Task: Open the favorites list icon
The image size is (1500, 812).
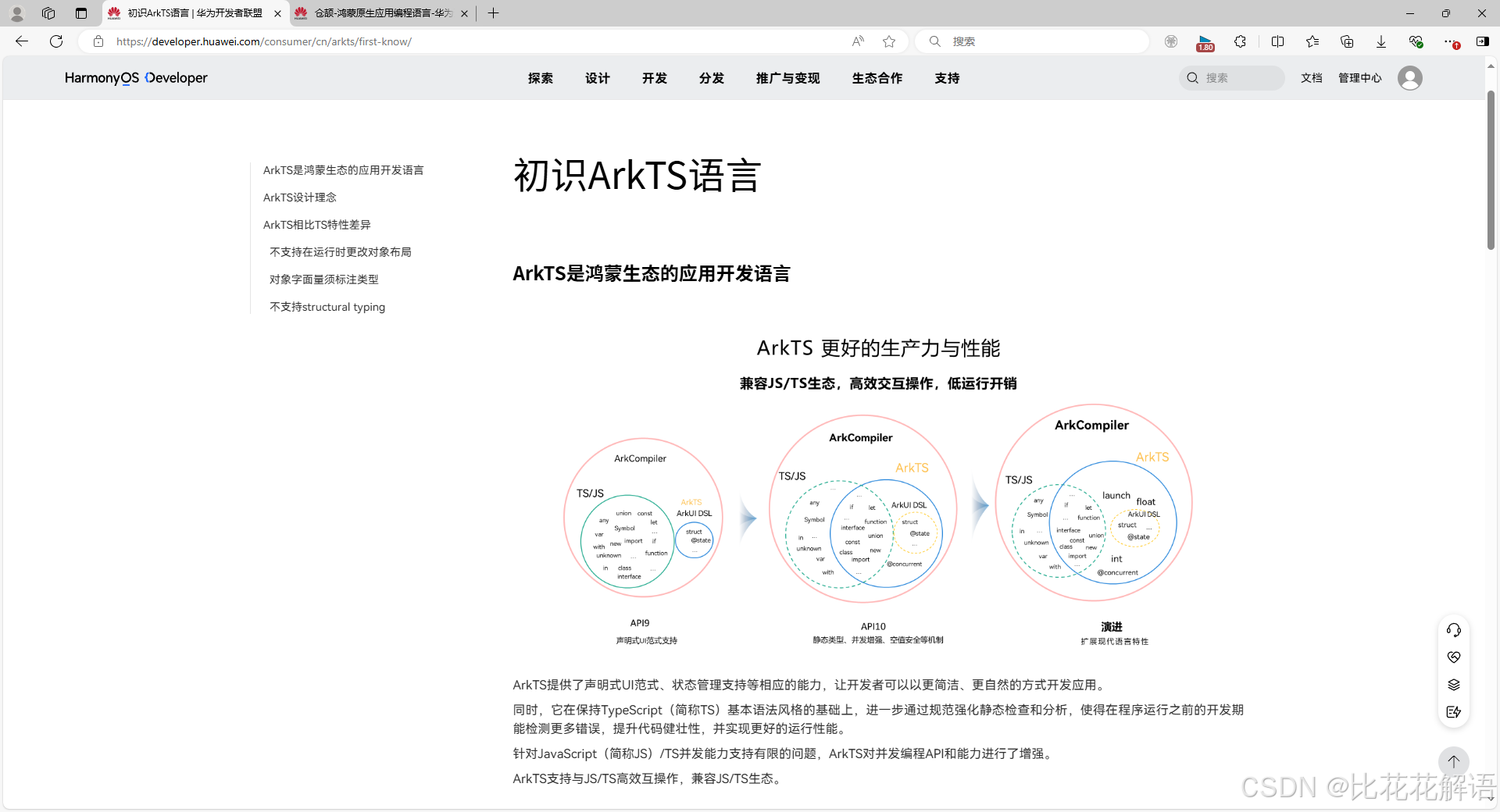Action: pos(1312,41)
